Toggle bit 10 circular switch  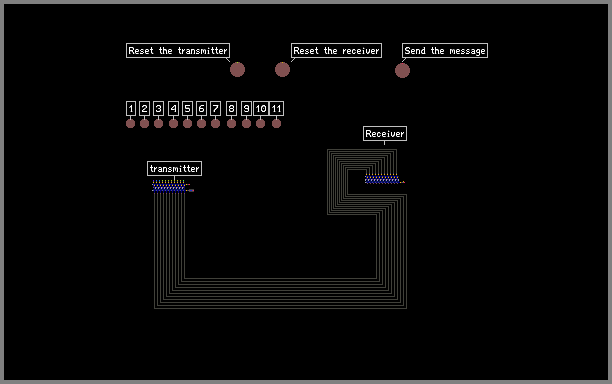260,123
